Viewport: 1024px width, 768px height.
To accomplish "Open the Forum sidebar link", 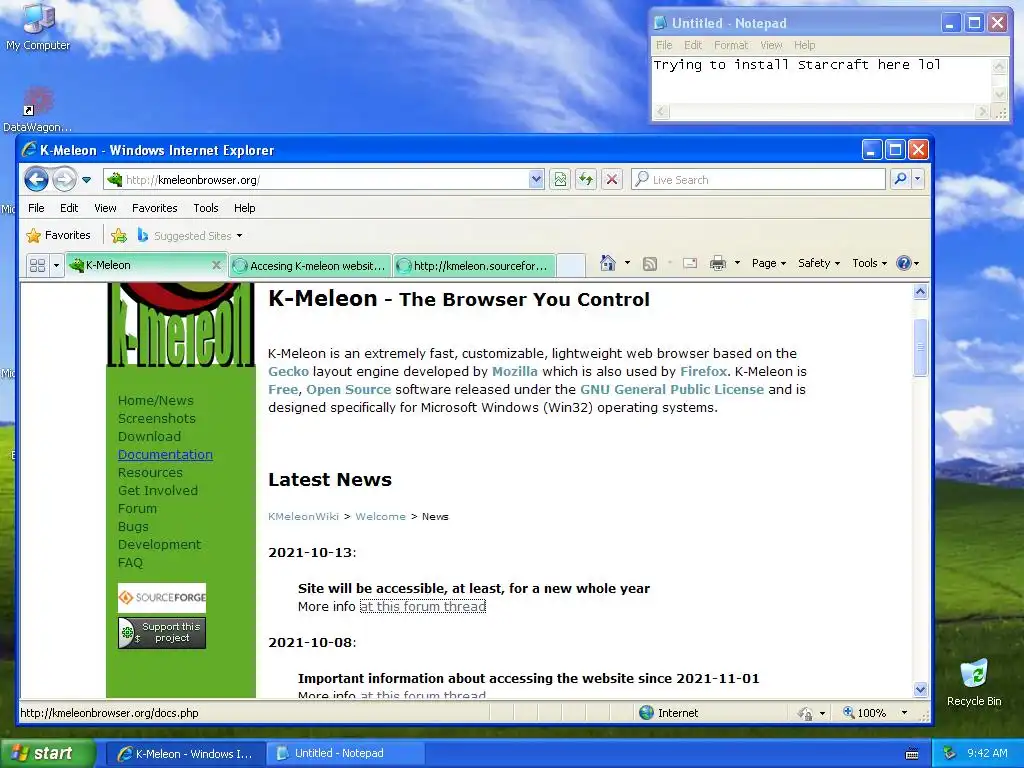I will point(137,508).
